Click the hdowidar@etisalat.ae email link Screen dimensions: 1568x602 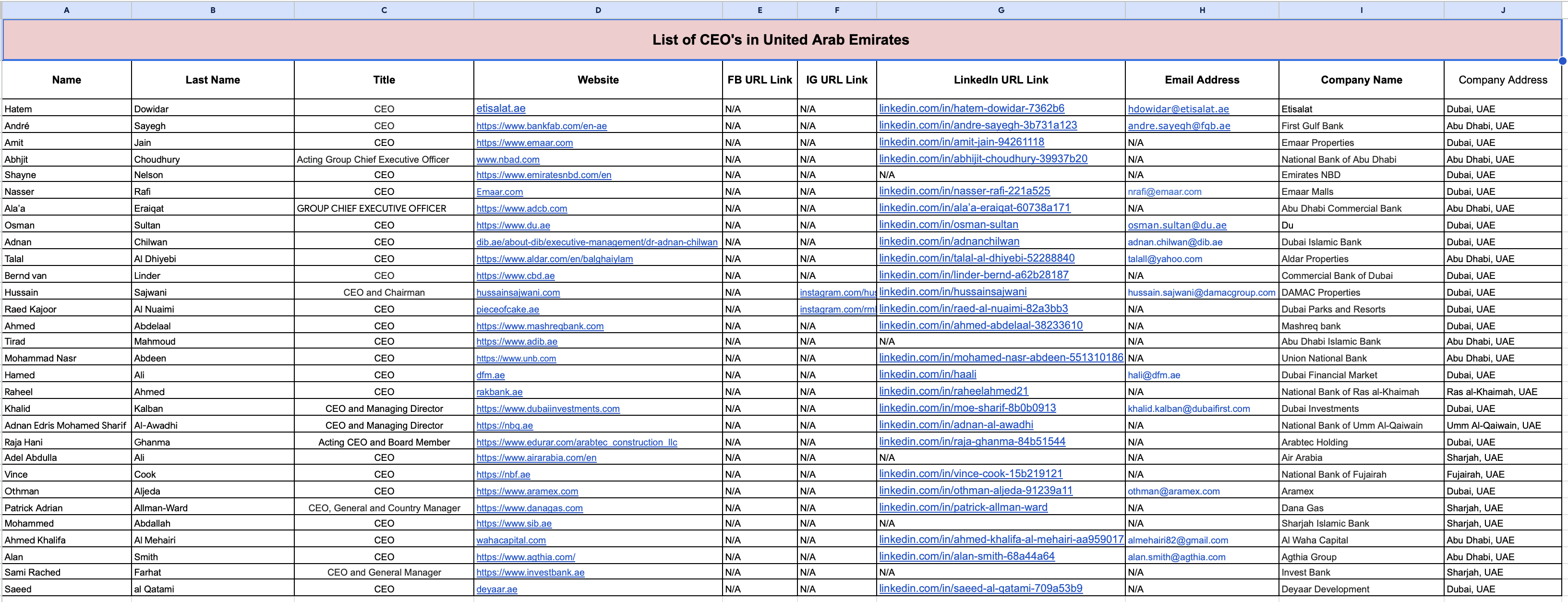tap(1178, 109)
